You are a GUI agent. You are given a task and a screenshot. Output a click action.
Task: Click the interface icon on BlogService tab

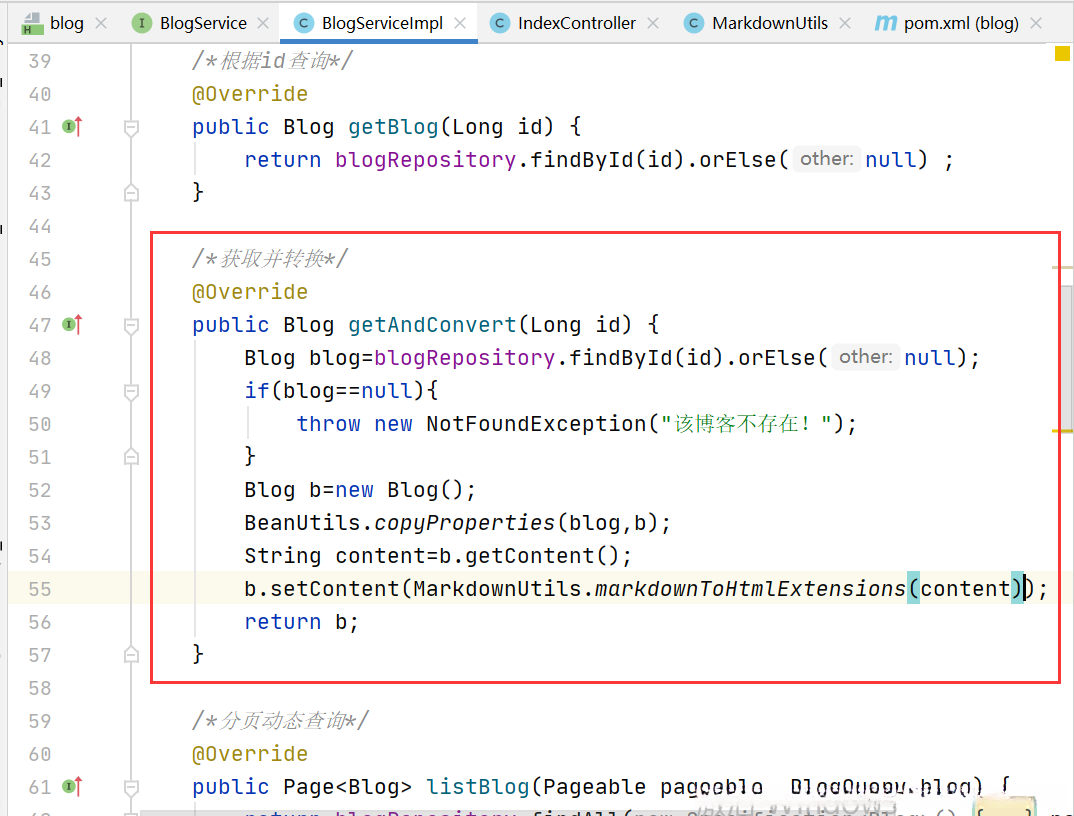(x=141, y=23)
